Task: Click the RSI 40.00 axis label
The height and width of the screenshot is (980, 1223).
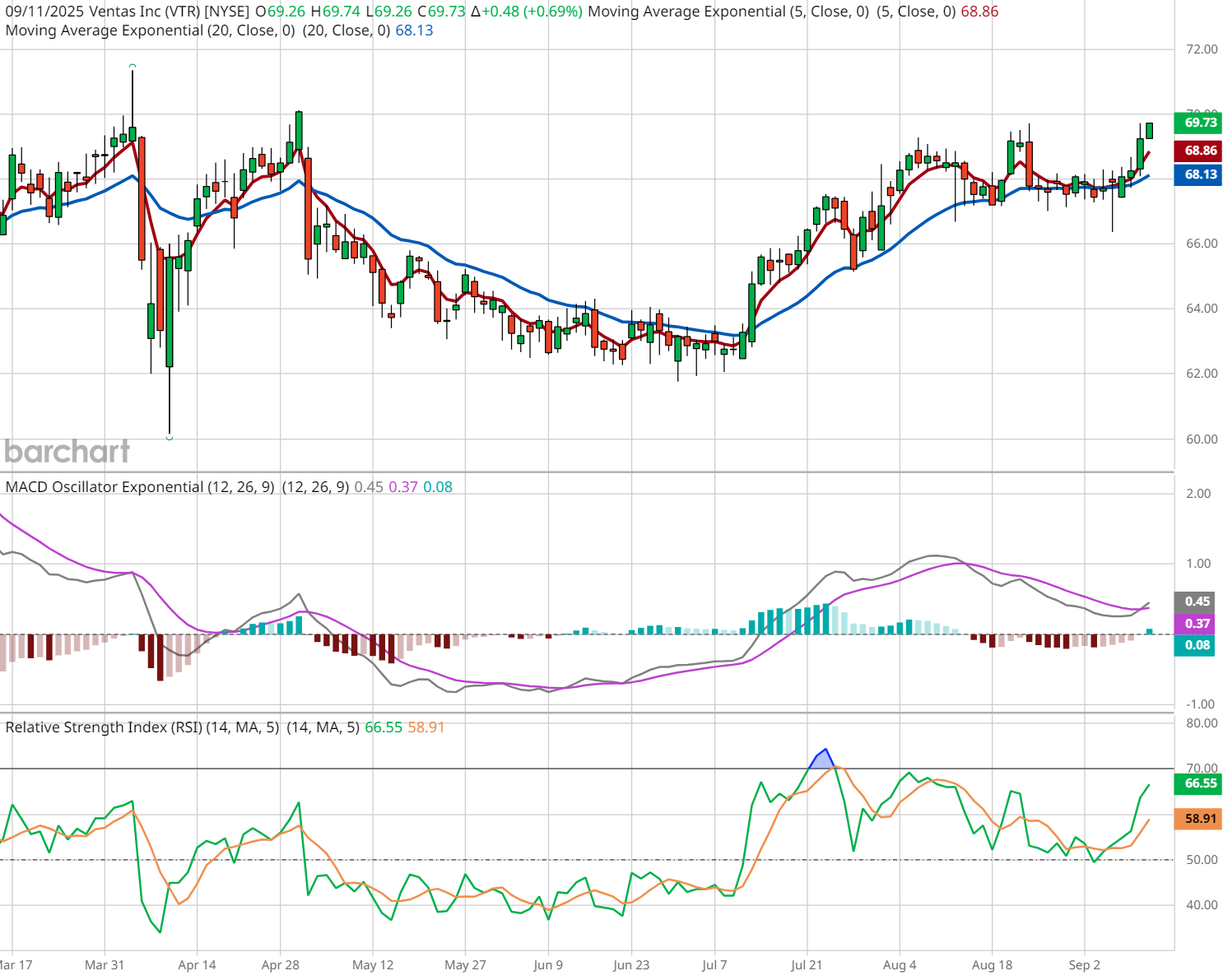Action: (x=1202, y=905)
